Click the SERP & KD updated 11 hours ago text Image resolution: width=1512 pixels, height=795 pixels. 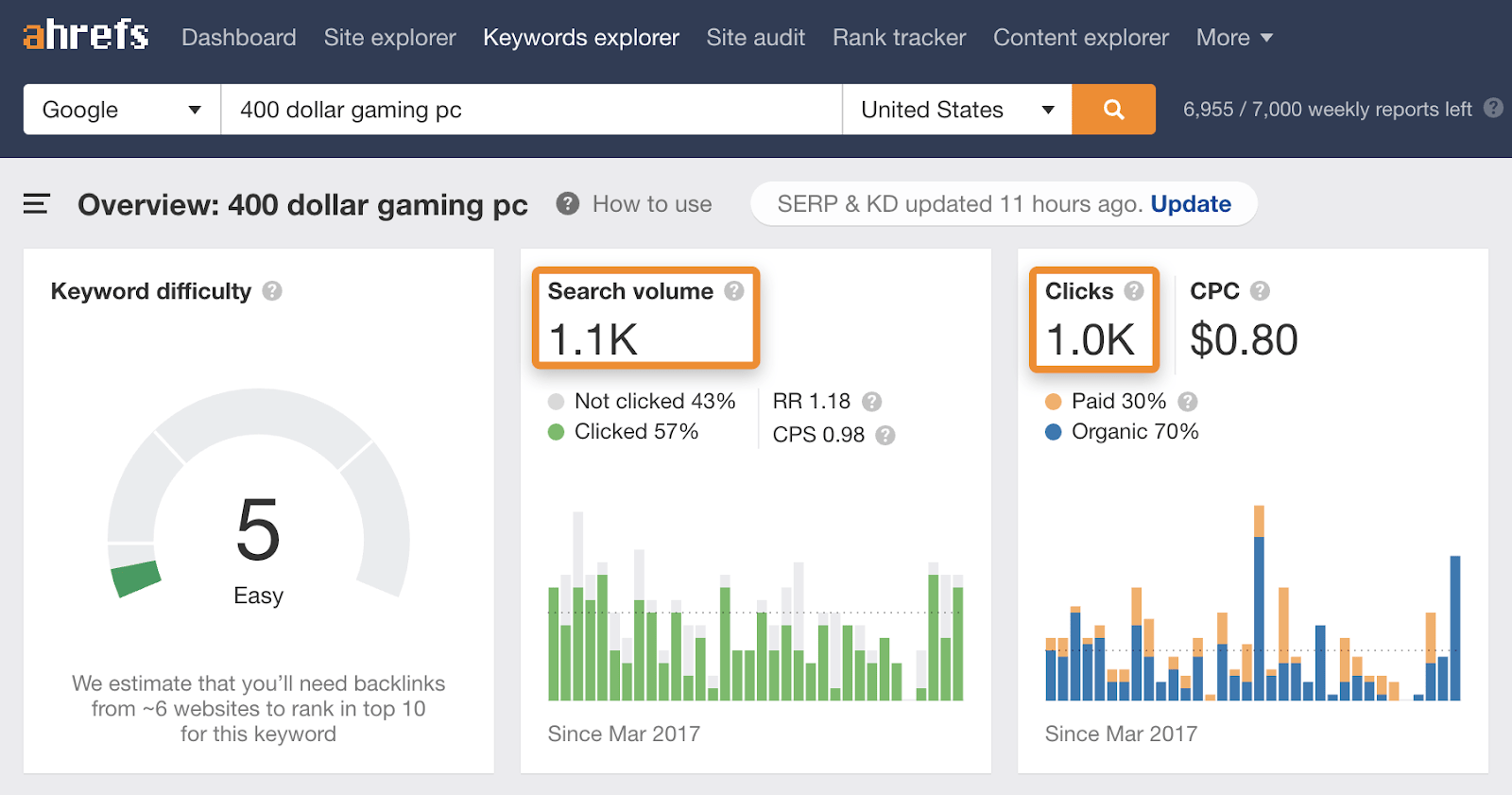pos(960,204)
